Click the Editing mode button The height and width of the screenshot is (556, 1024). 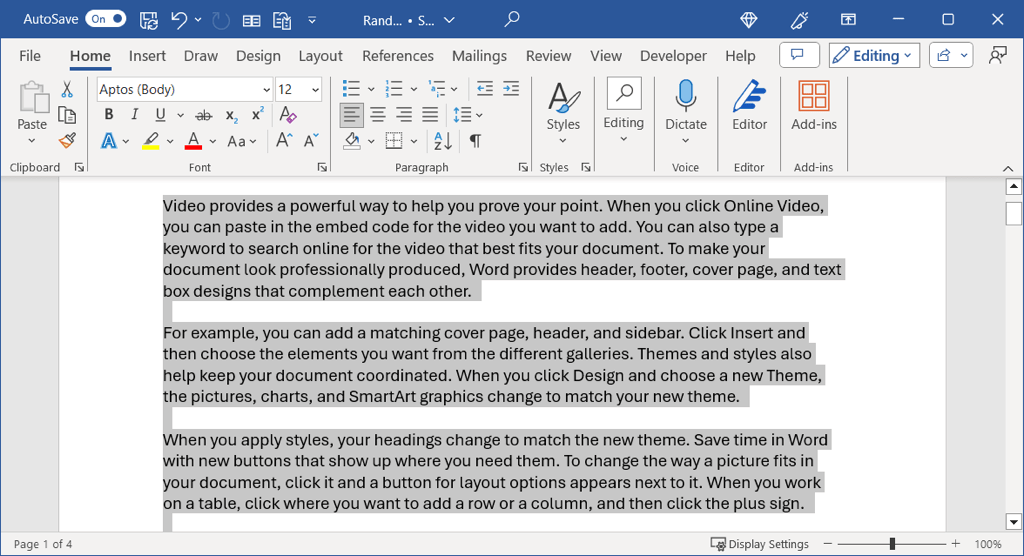point(873,56)
